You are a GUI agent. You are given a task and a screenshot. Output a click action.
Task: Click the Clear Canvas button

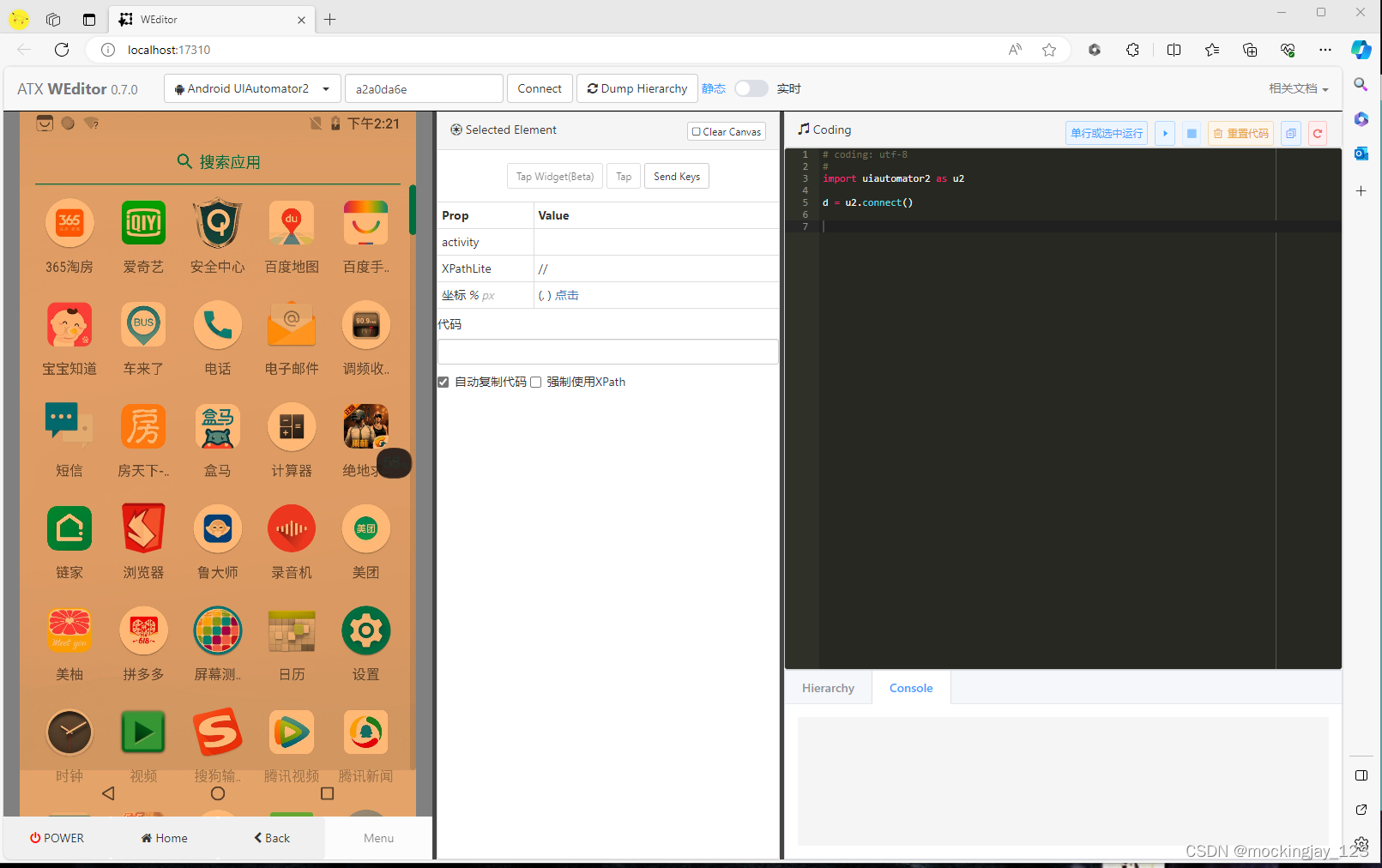click(727, 131)
